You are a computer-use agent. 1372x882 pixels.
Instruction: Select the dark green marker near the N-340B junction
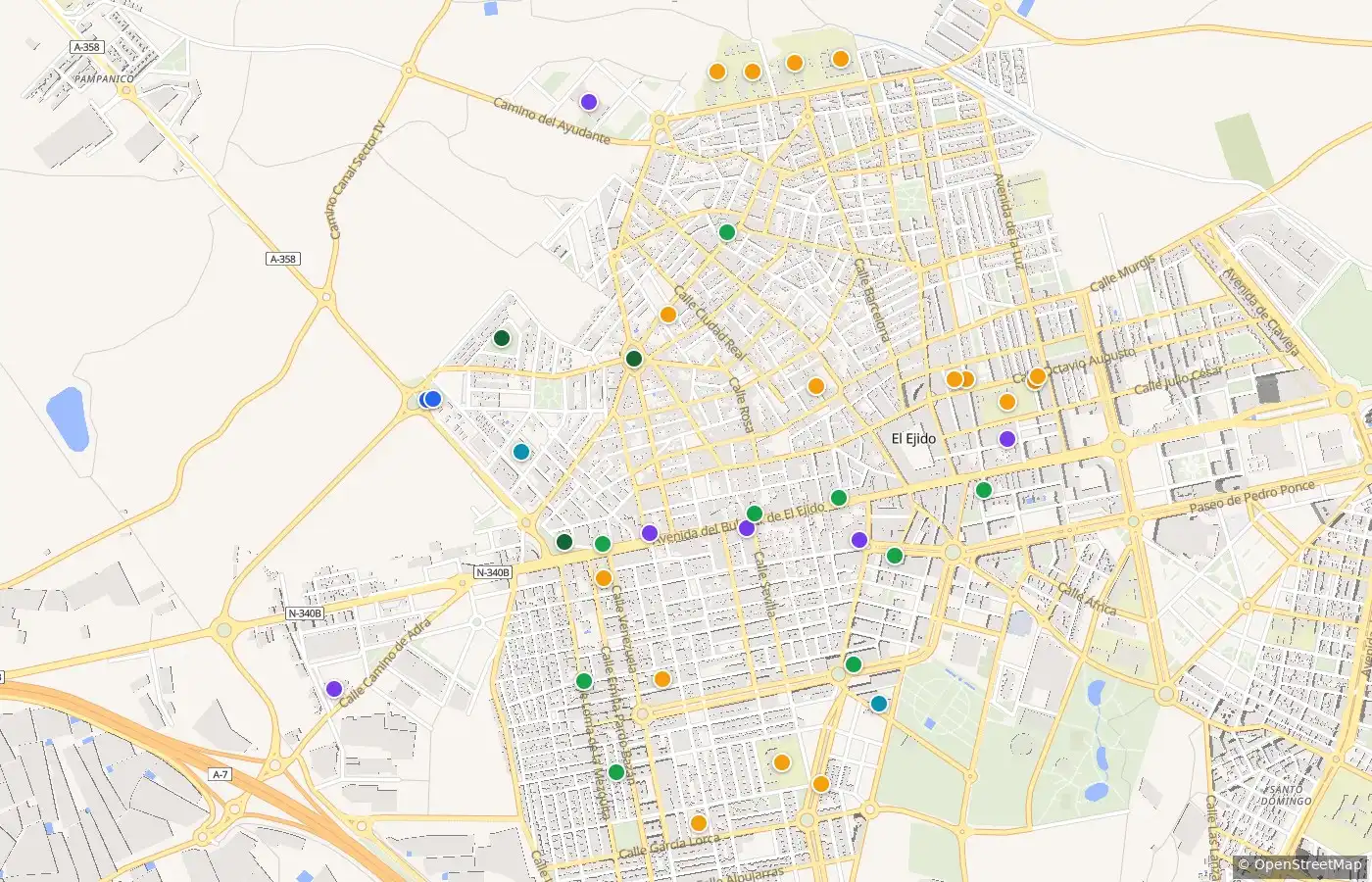pos(564,542)
